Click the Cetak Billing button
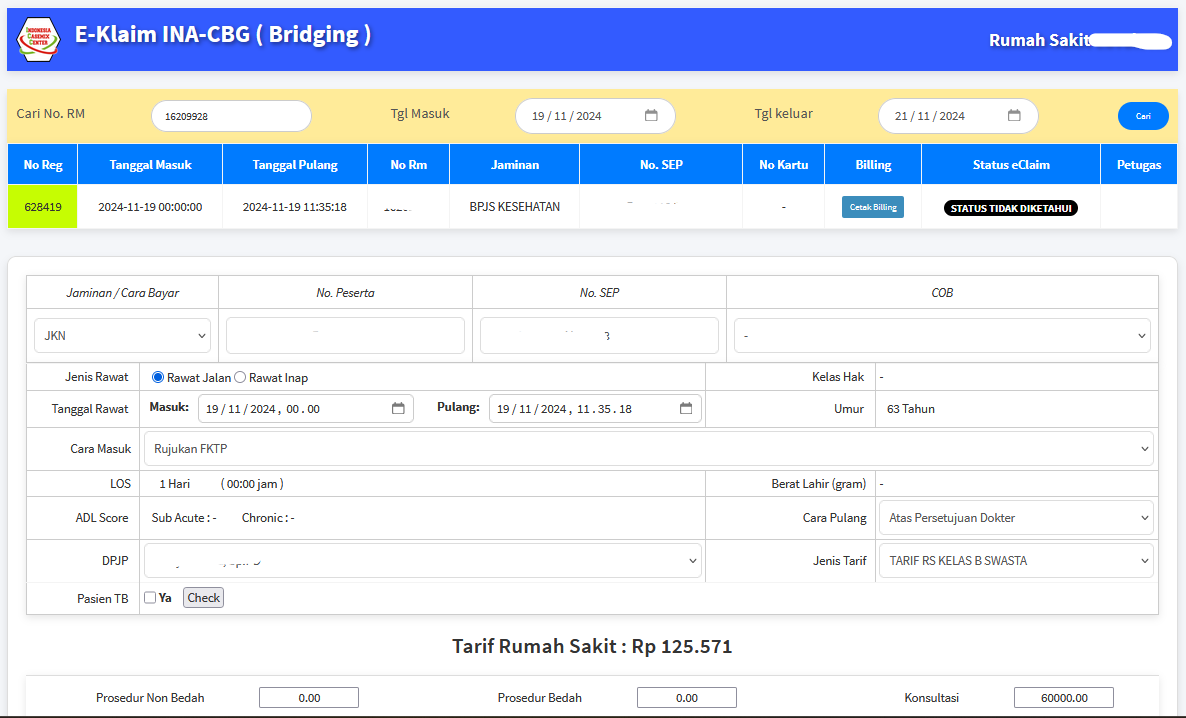The width and height of the screenshot is (1186, 718). point(873,207)
